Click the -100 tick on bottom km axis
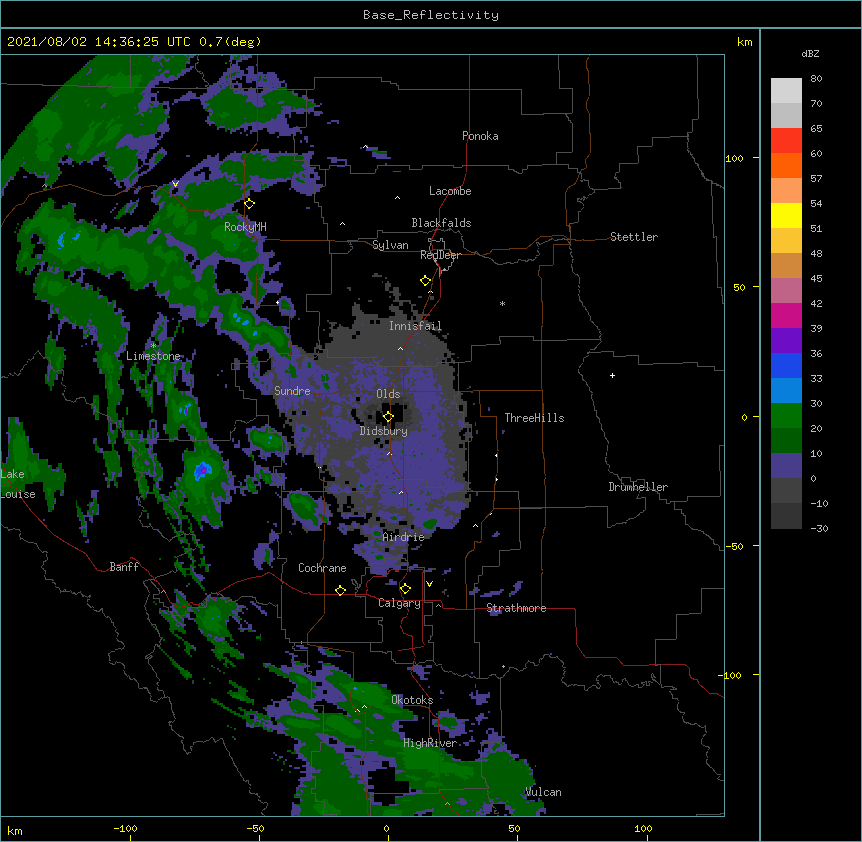This screenshot has width=862, height=842. (126, 828)
